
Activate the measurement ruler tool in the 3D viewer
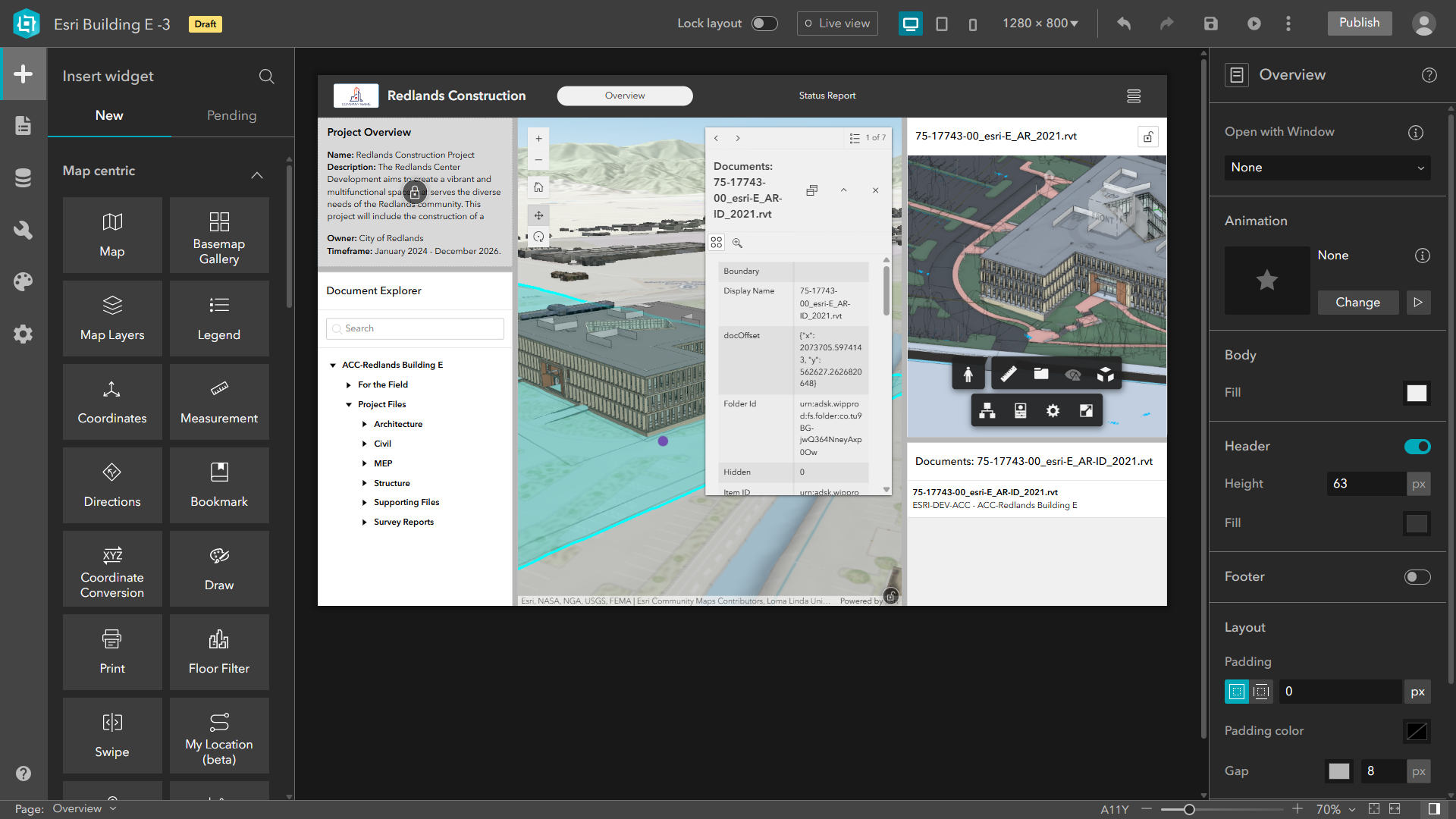pyautogui.click(x=1009, y=373)
